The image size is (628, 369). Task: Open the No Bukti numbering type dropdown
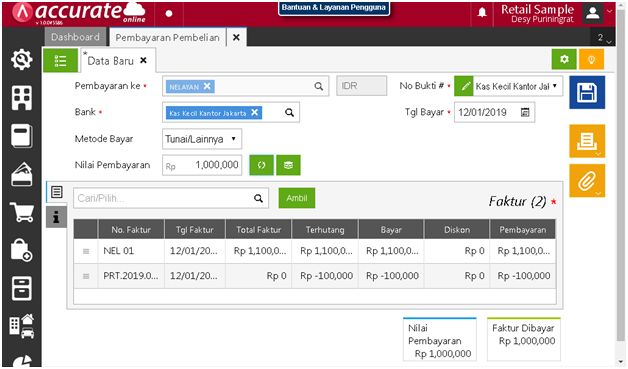point(518,86)
